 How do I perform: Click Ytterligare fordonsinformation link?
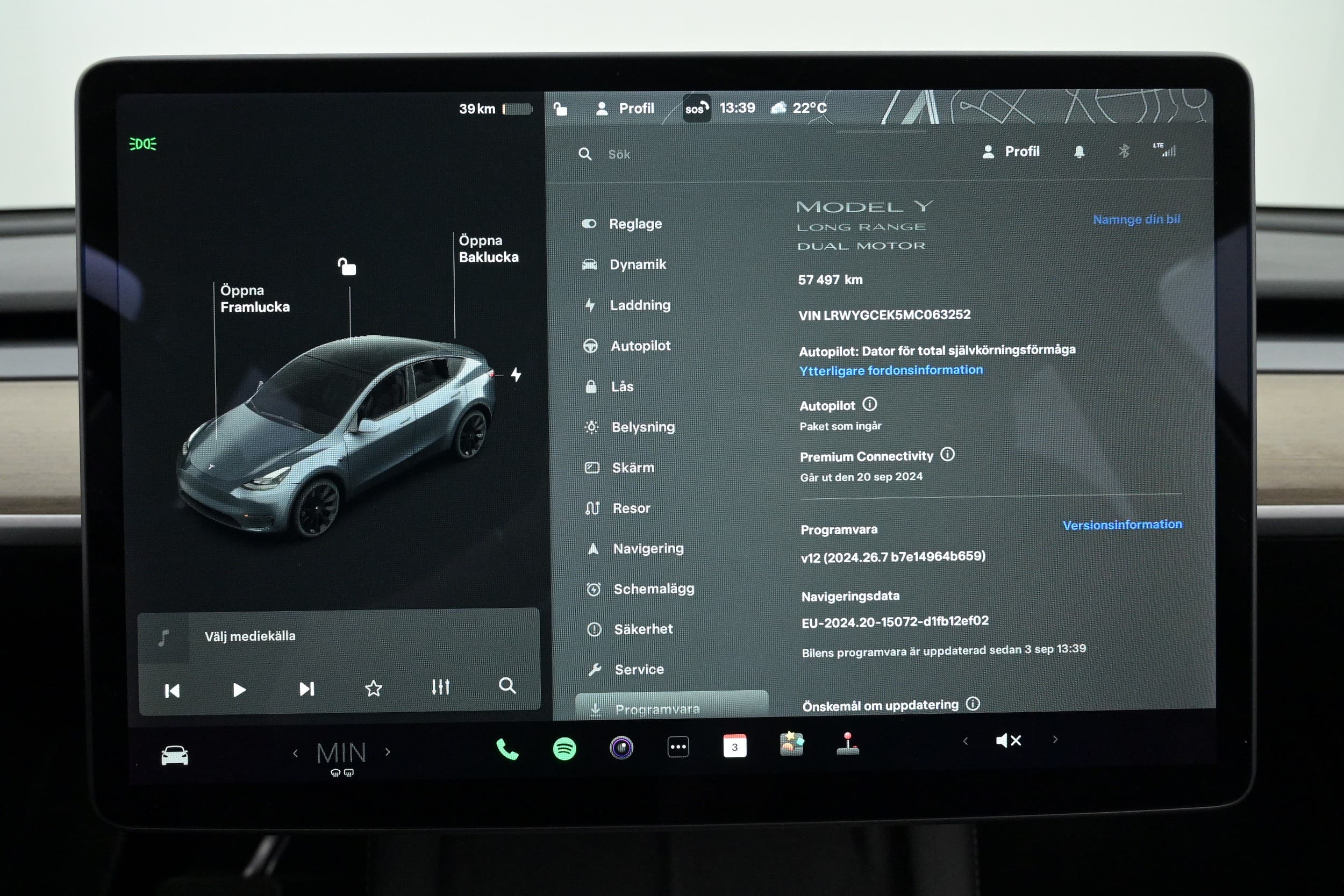pos(891,370)
